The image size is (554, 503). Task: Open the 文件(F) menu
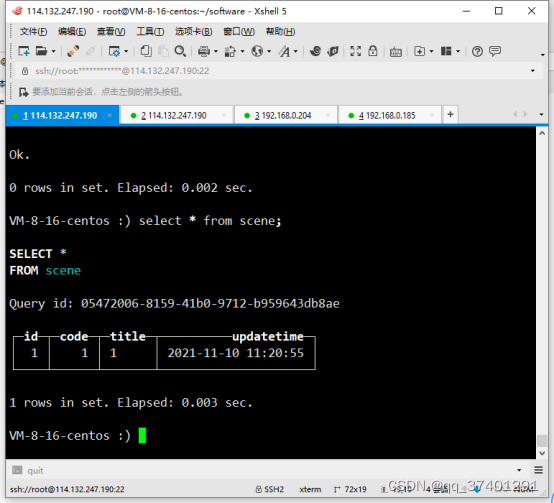[x=33, y=31]
